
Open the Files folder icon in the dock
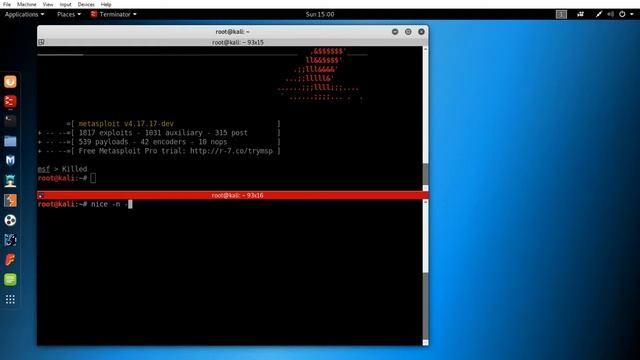pos(10,141)
